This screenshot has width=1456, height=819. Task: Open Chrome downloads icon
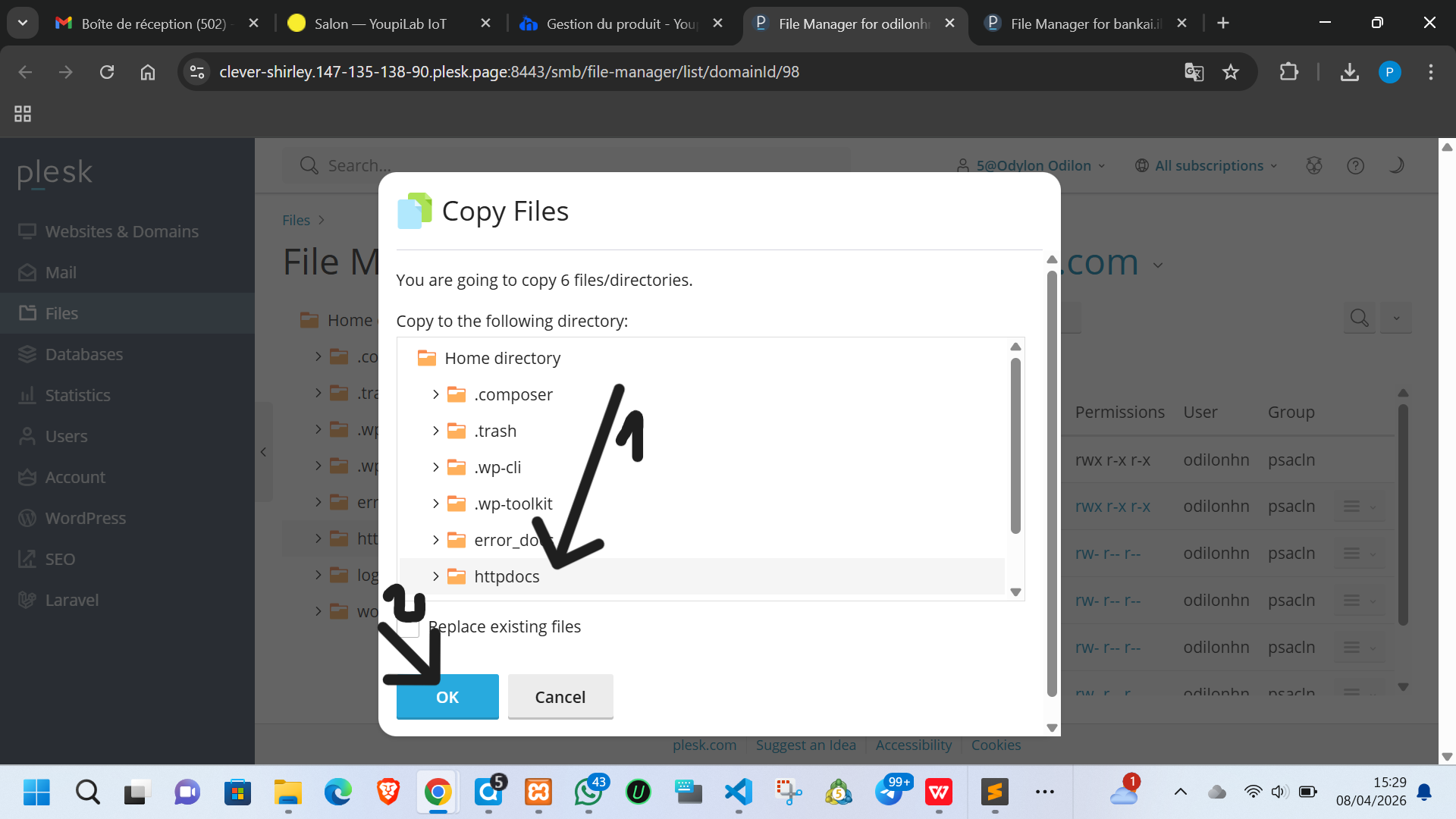point(1349,72)
